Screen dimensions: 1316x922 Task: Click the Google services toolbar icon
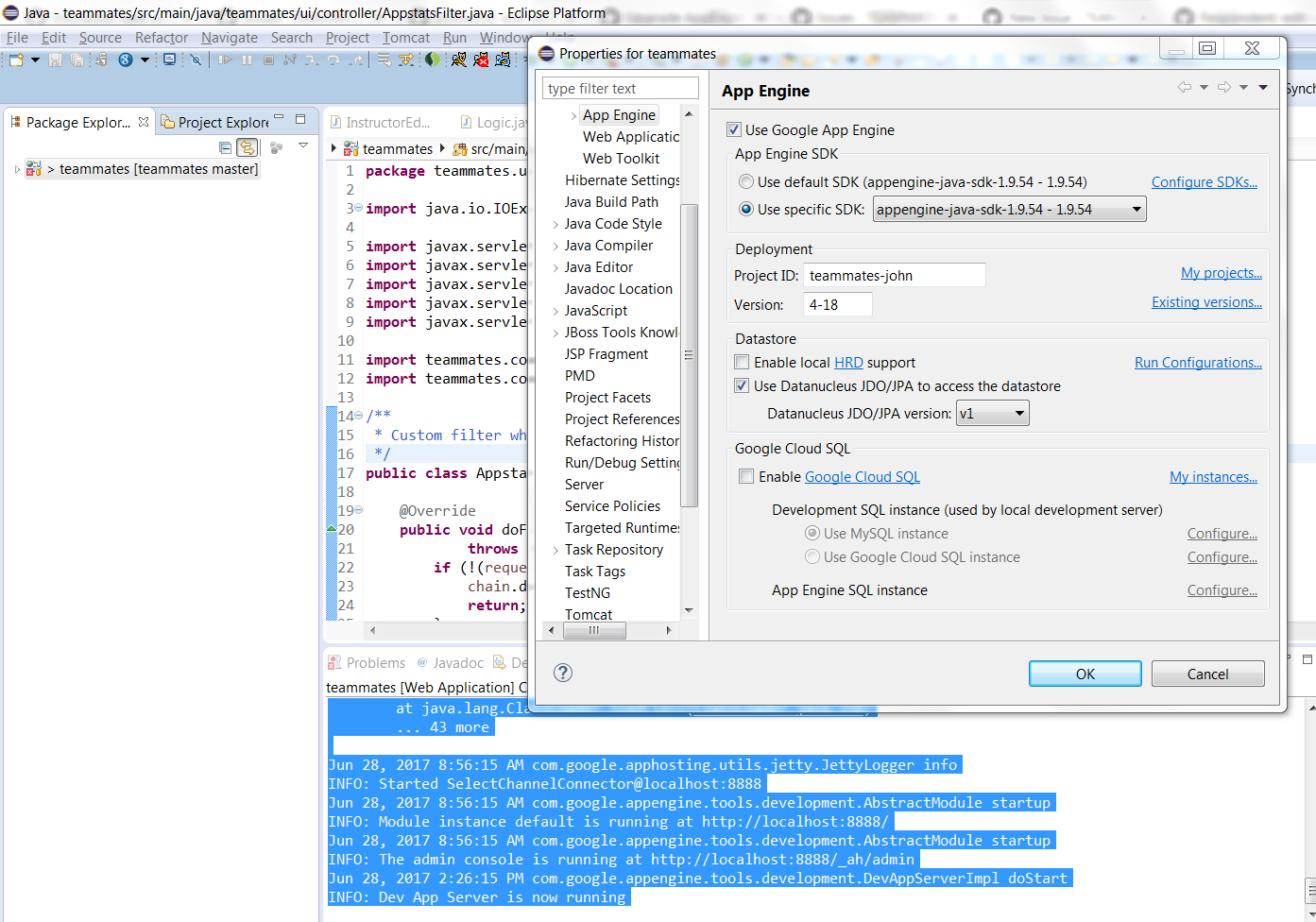pos(126,60)
